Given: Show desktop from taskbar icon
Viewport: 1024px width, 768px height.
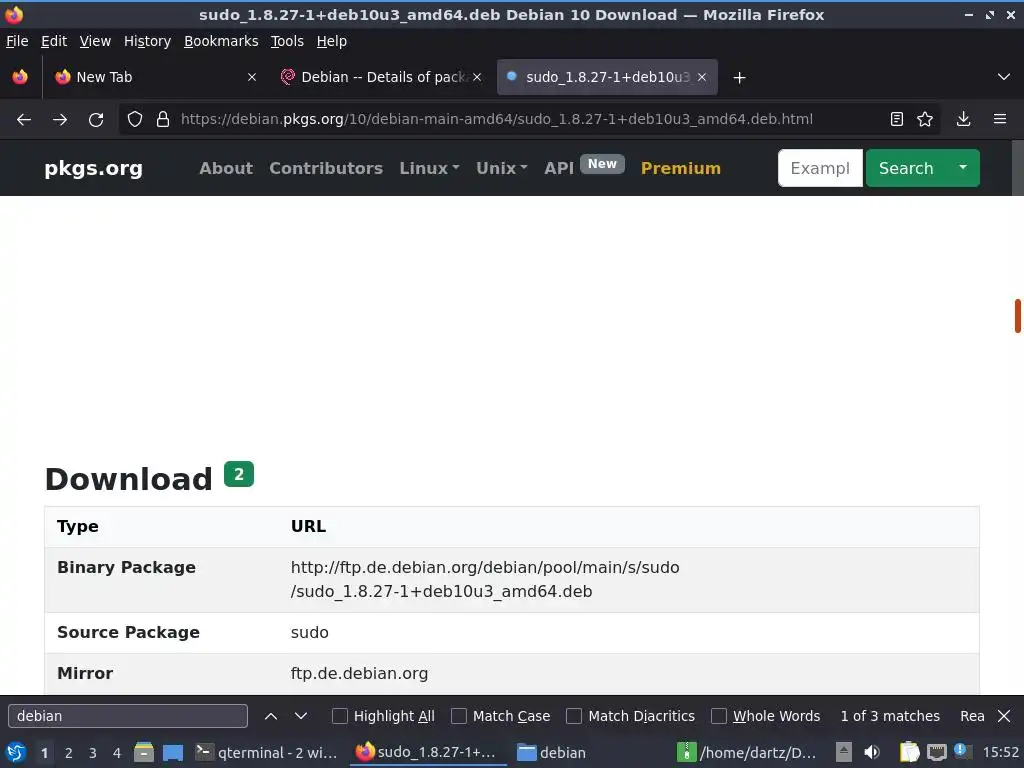Looking at the screenshot, I should (x=173, y=752).
